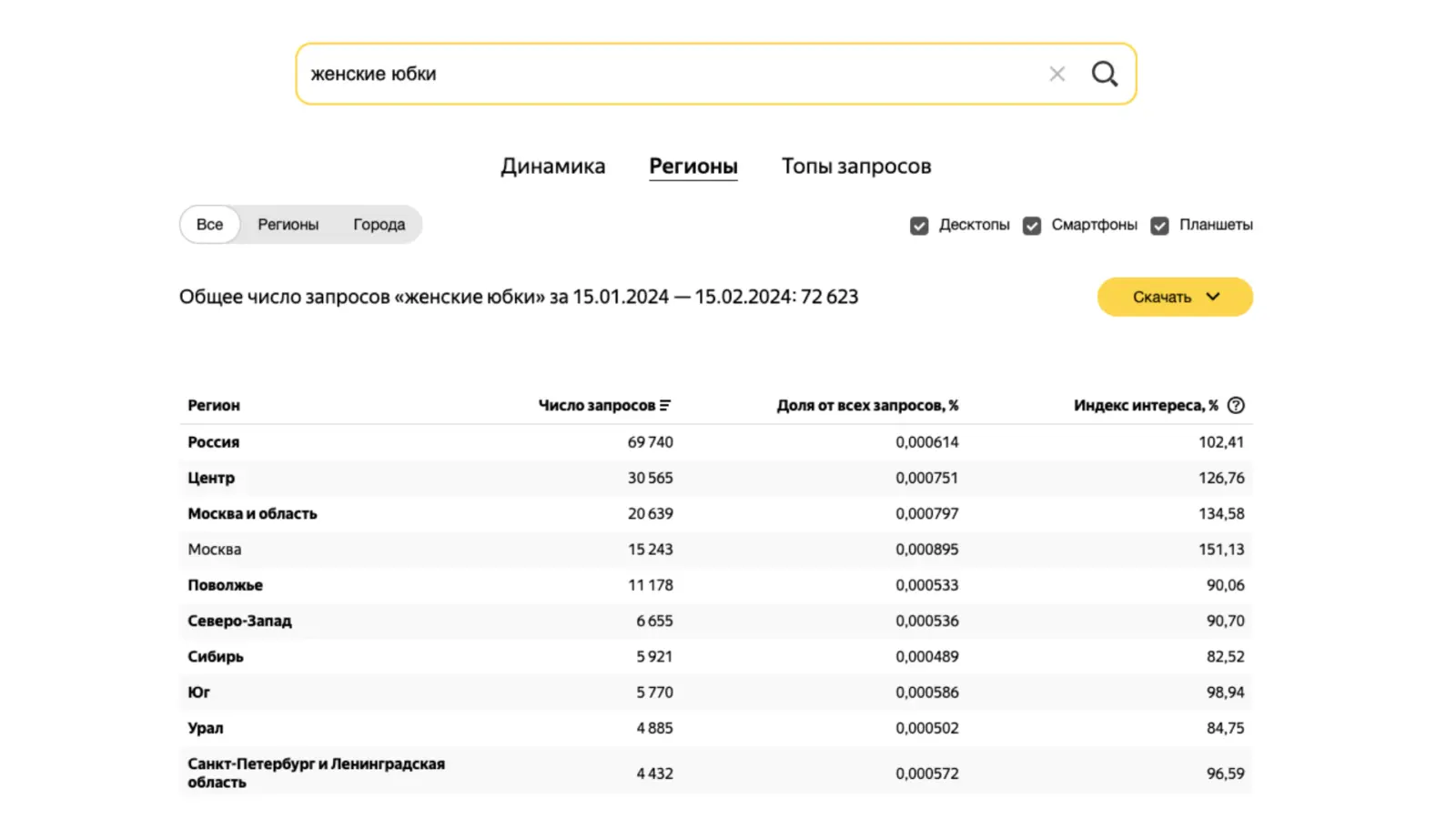Switch to the Динамика tab
Image resolution: width=1456 pixels, height=819 pixels.
(x=552, y=167)
